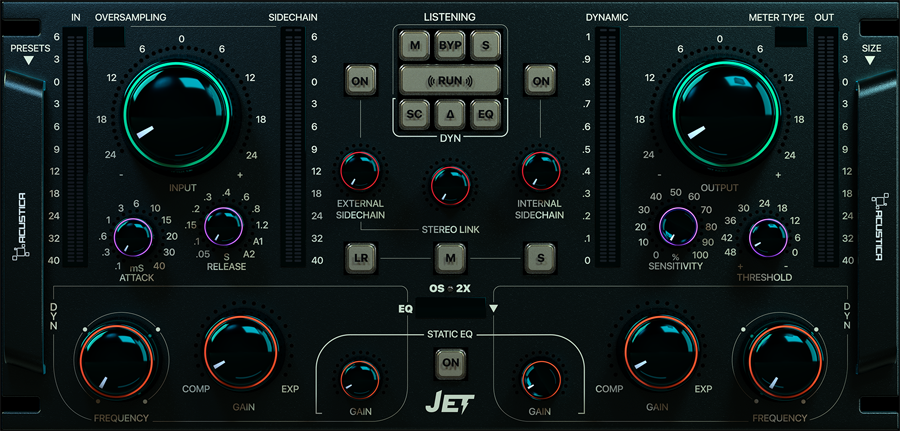Click the right Acustica logo
Image resolution: width=900 pixels, height=431 pixels.
point(879,227)
